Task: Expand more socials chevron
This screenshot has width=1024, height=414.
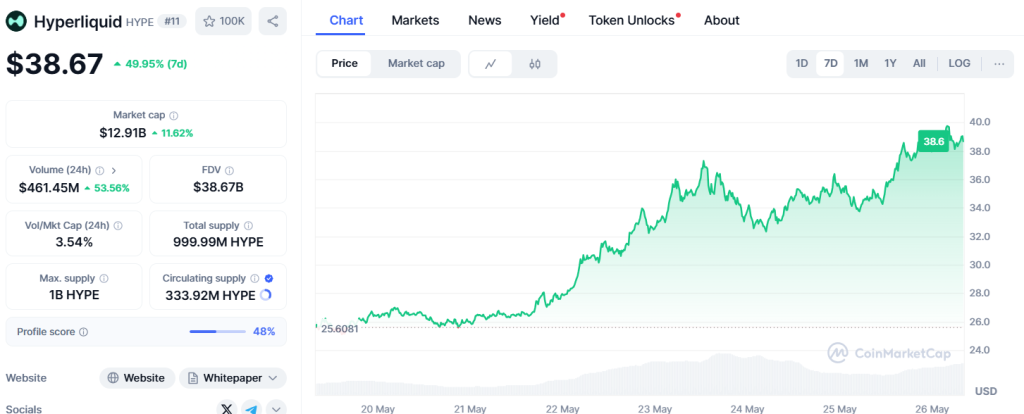Action: tap(276, 409)
